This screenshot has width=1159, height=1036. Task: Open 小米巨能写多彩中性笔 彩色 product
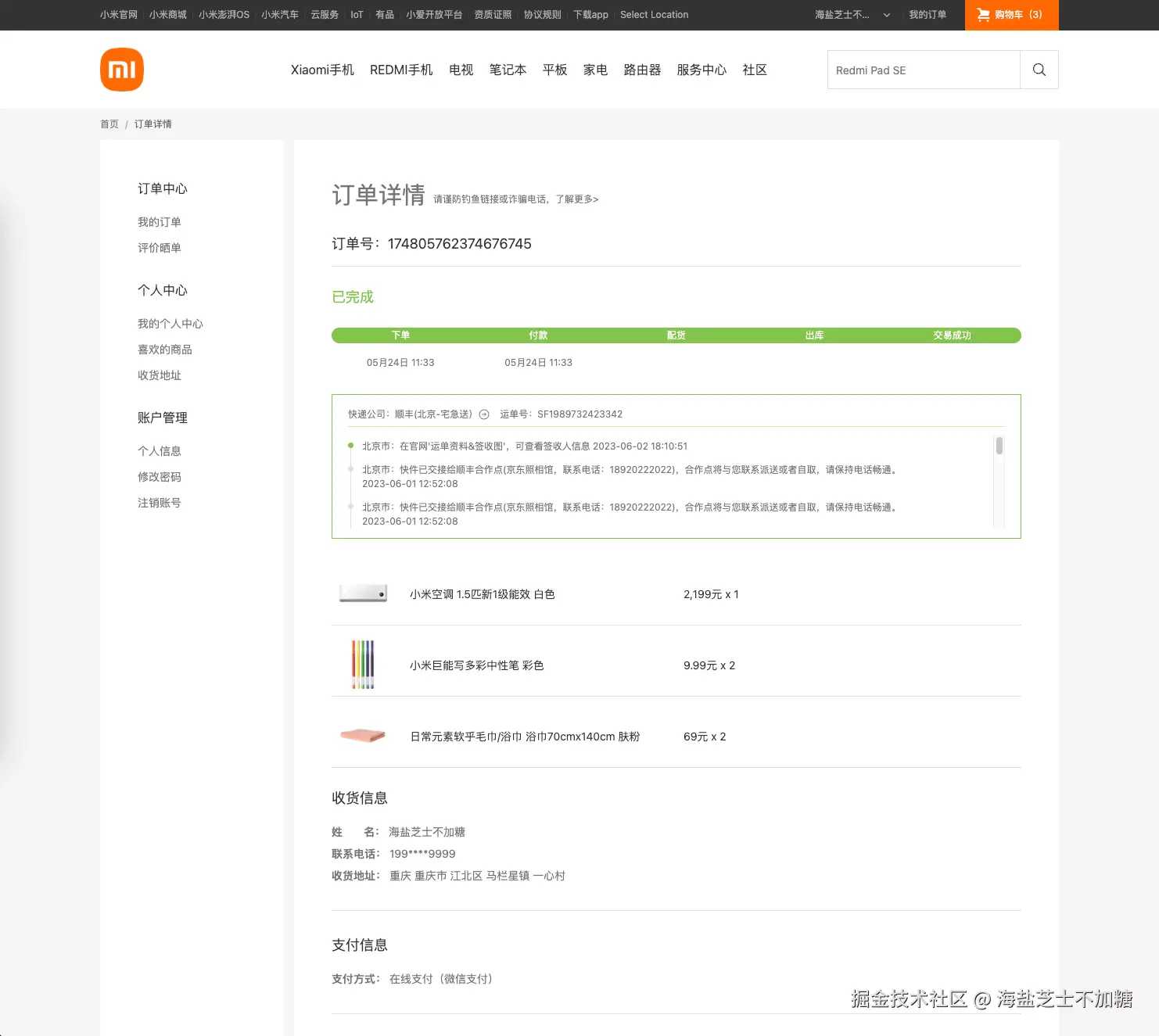(477, 665)
